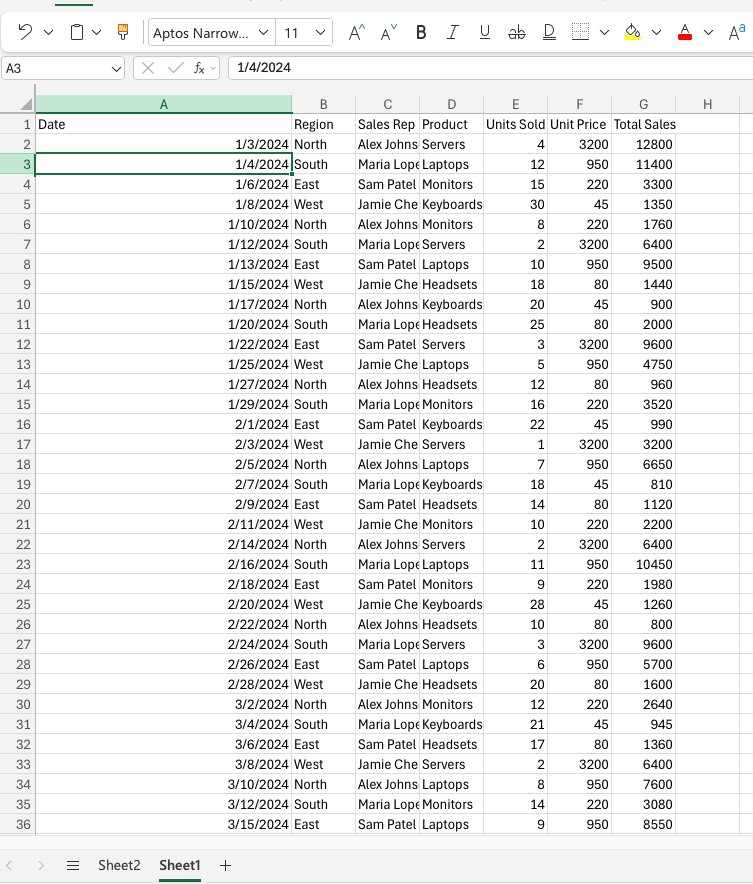Toggle Strikethrough formatting
Screen dimensions: 753x884
pos(516,33)
